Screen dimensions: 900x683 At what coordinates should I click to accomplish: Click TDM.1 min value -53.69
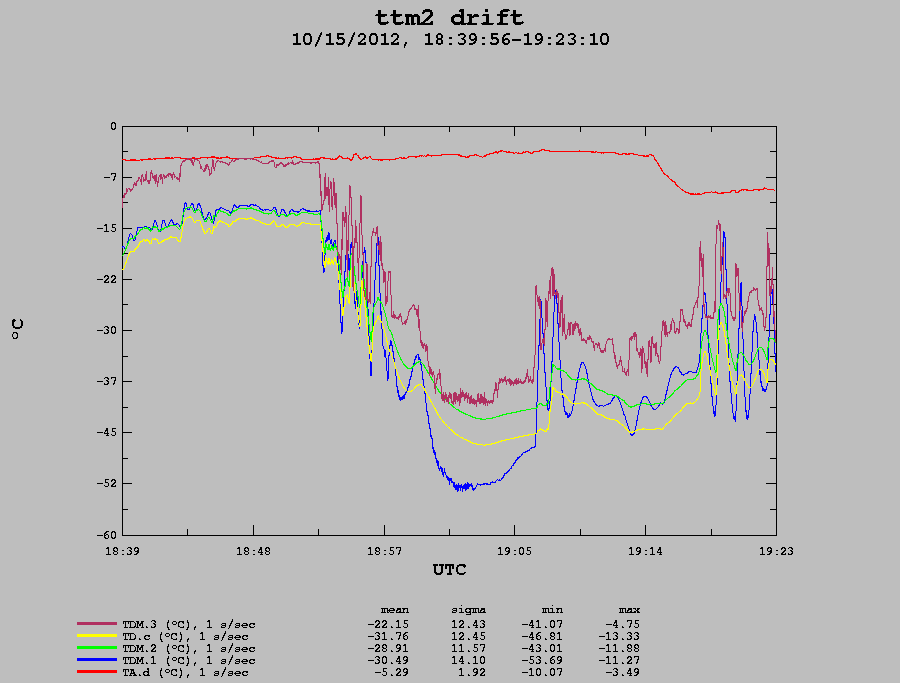click(542, 661)
